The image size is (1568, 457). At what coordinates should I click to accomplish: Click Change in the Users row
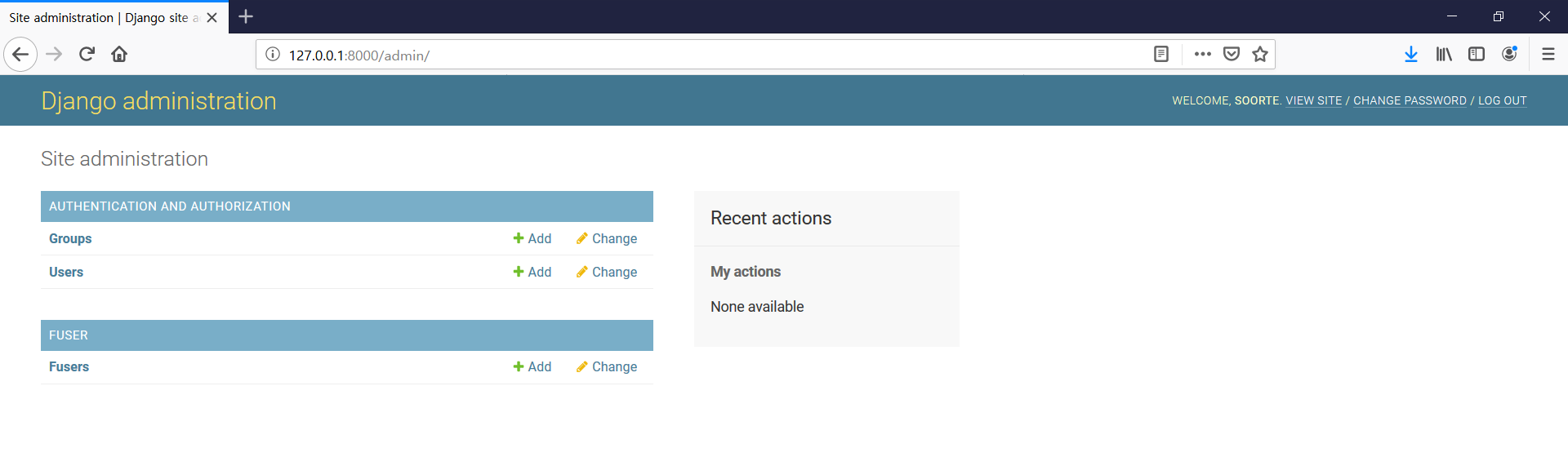(607, 273)
